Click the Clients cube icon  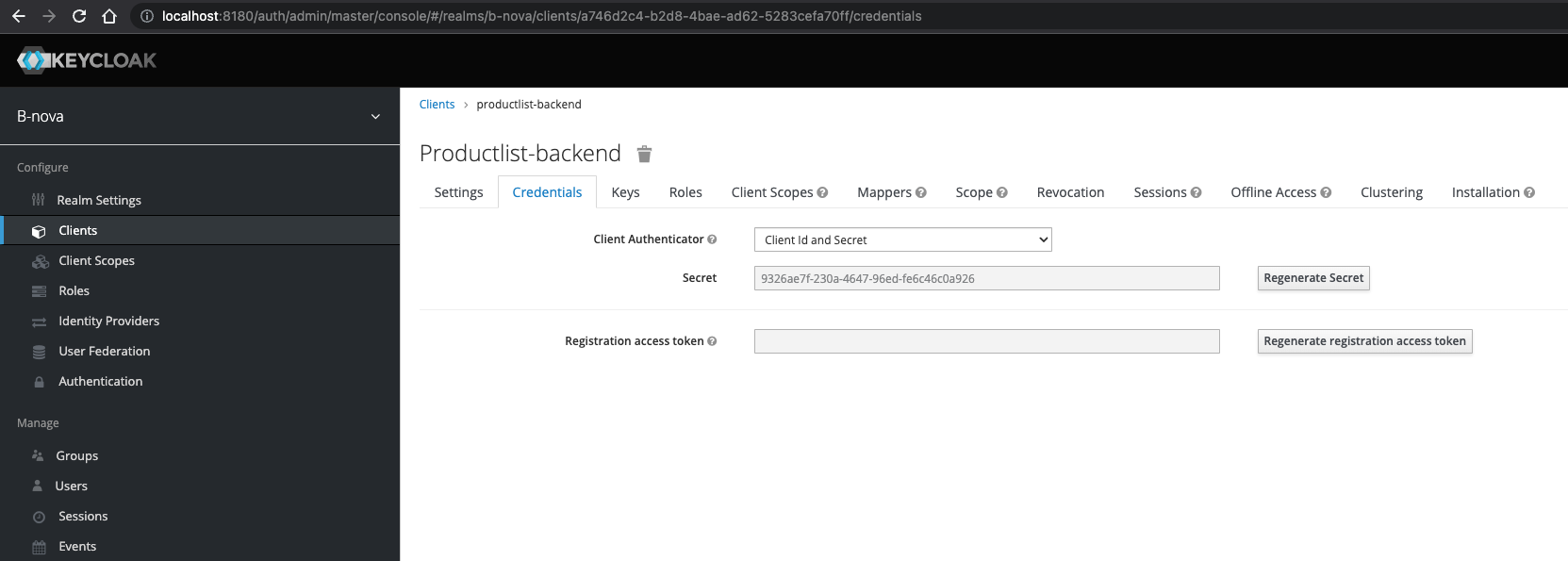point(39,231)
